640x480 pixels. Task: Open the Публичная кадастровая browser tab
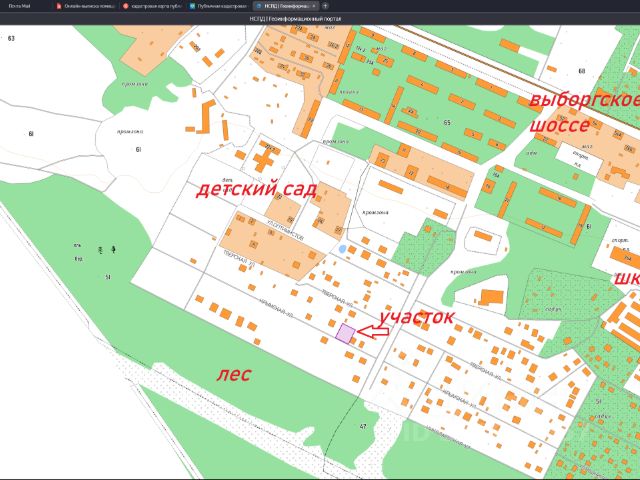point(218,6)
